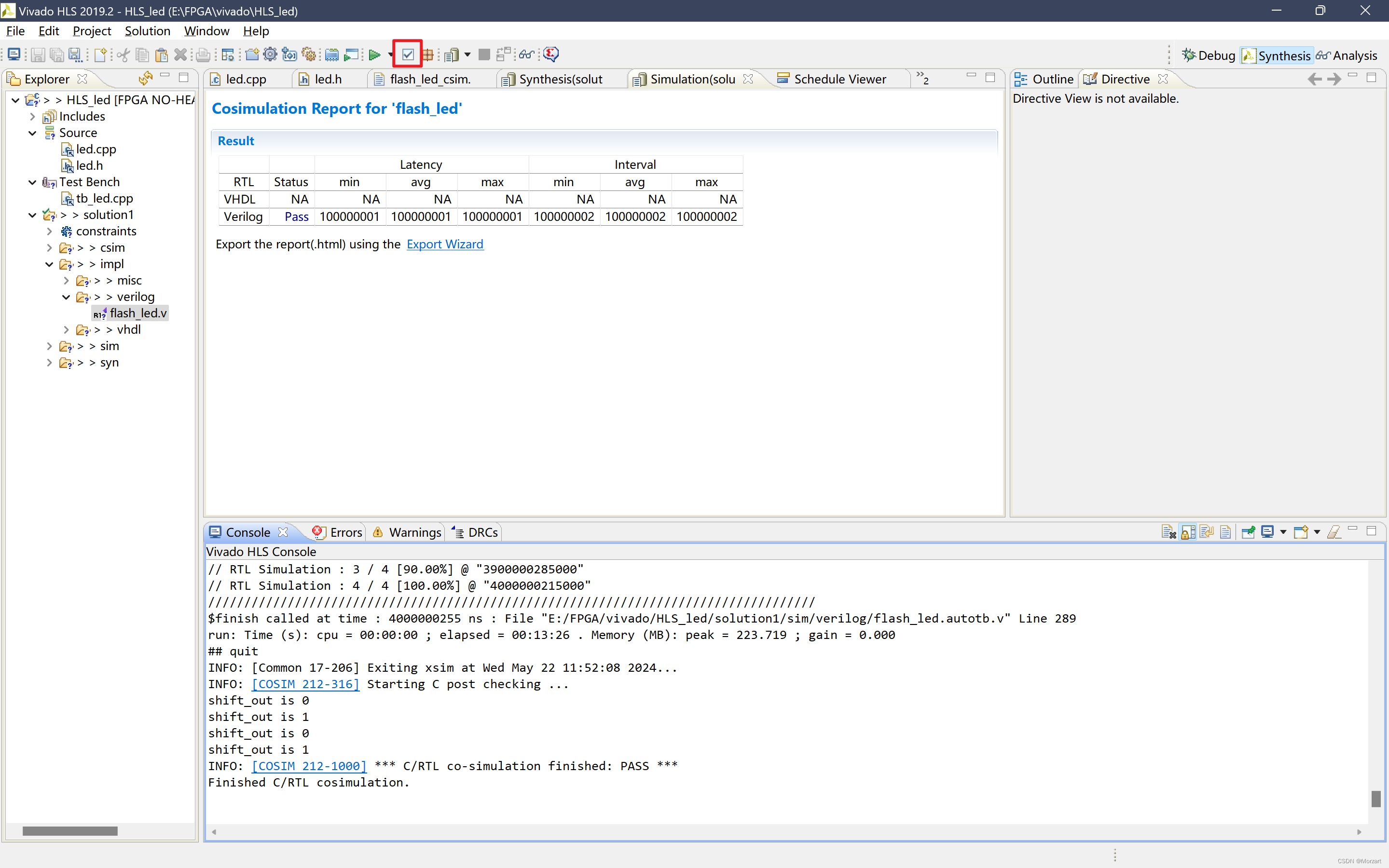Open the wave viewer icon with red E

[x=550, y=54]
